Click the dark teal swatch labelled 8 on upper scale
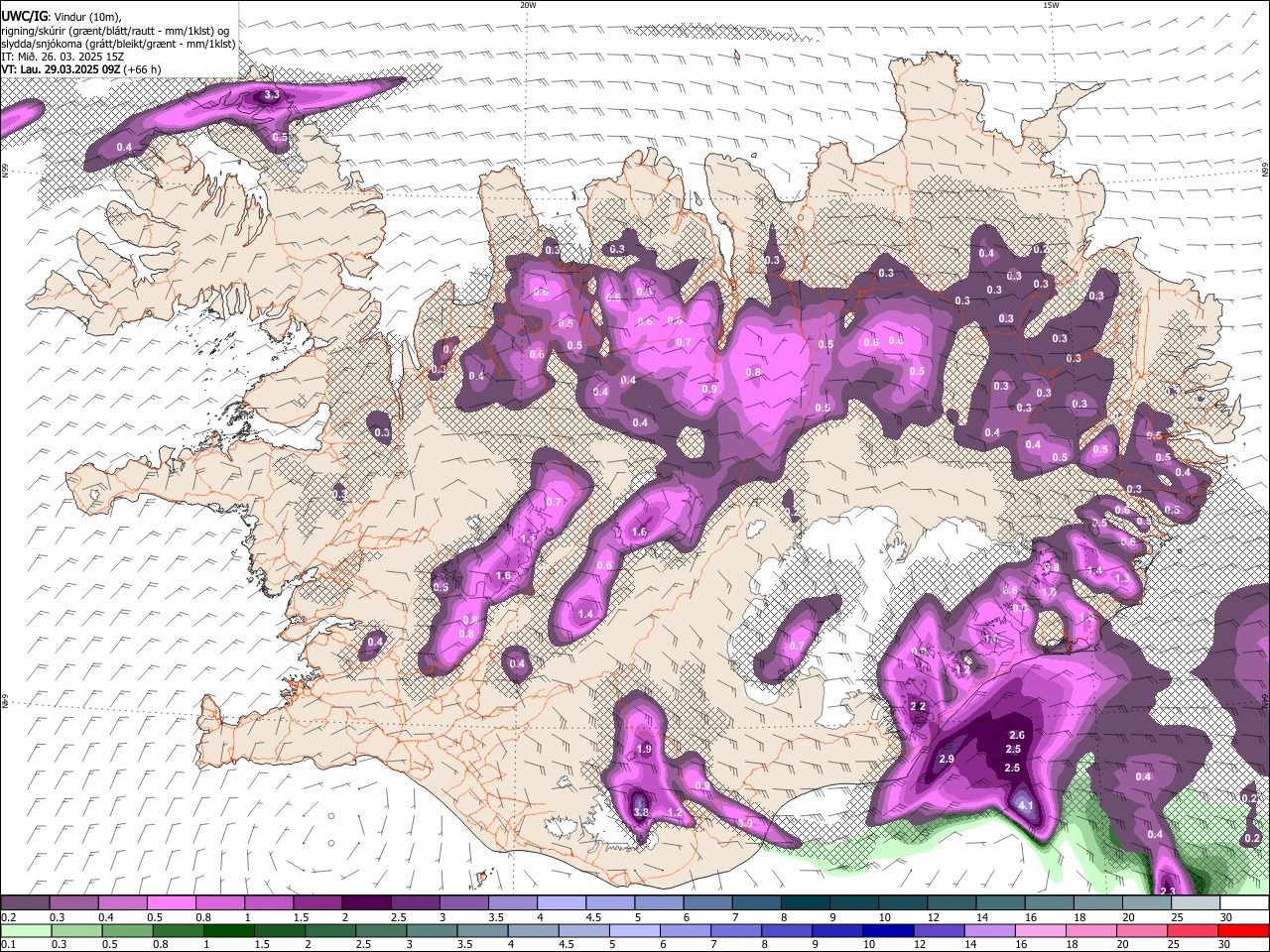The width and height of the screenshot is (1270, 952). [x=804, y=903]
